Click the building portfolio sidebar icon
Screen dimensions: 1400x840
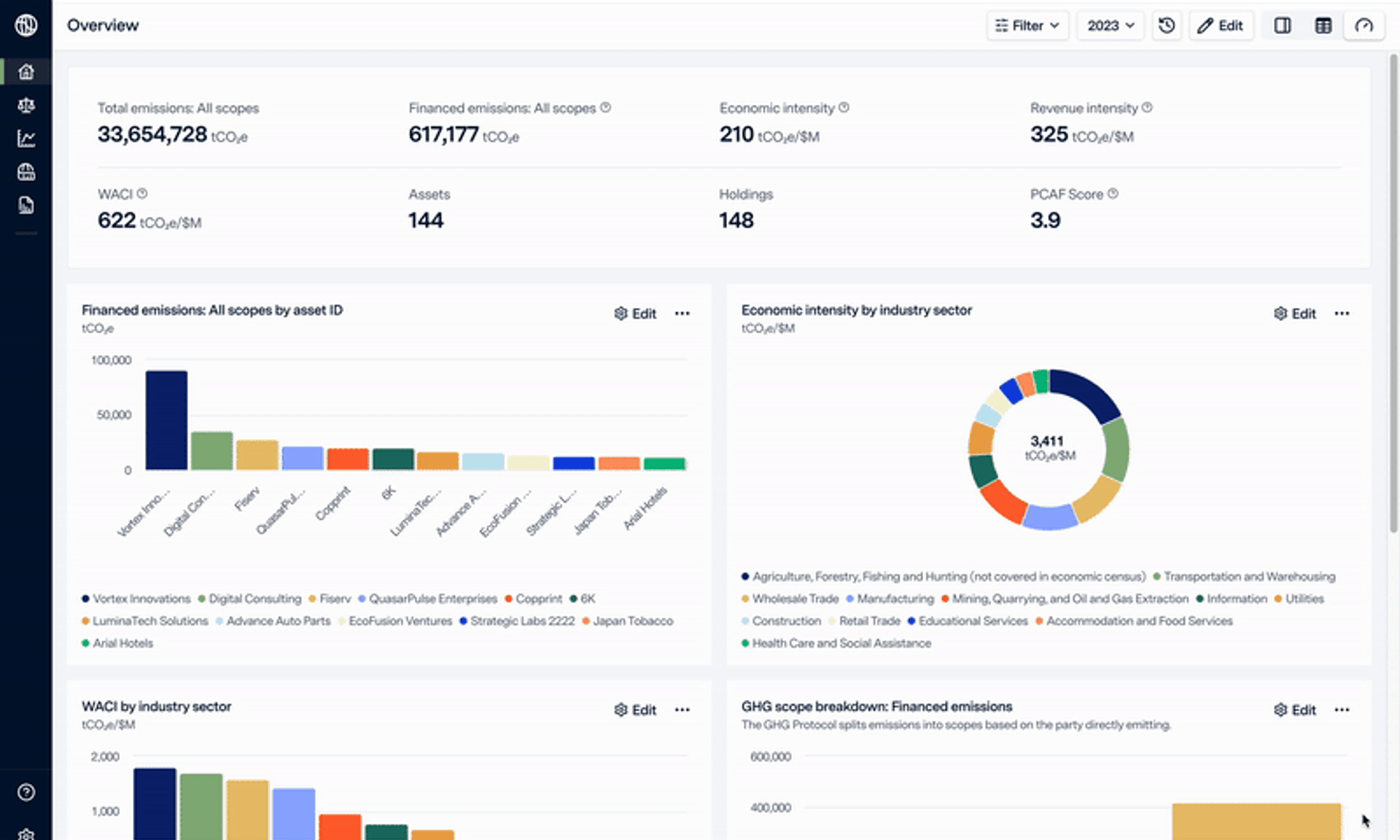tap(26, 172)
